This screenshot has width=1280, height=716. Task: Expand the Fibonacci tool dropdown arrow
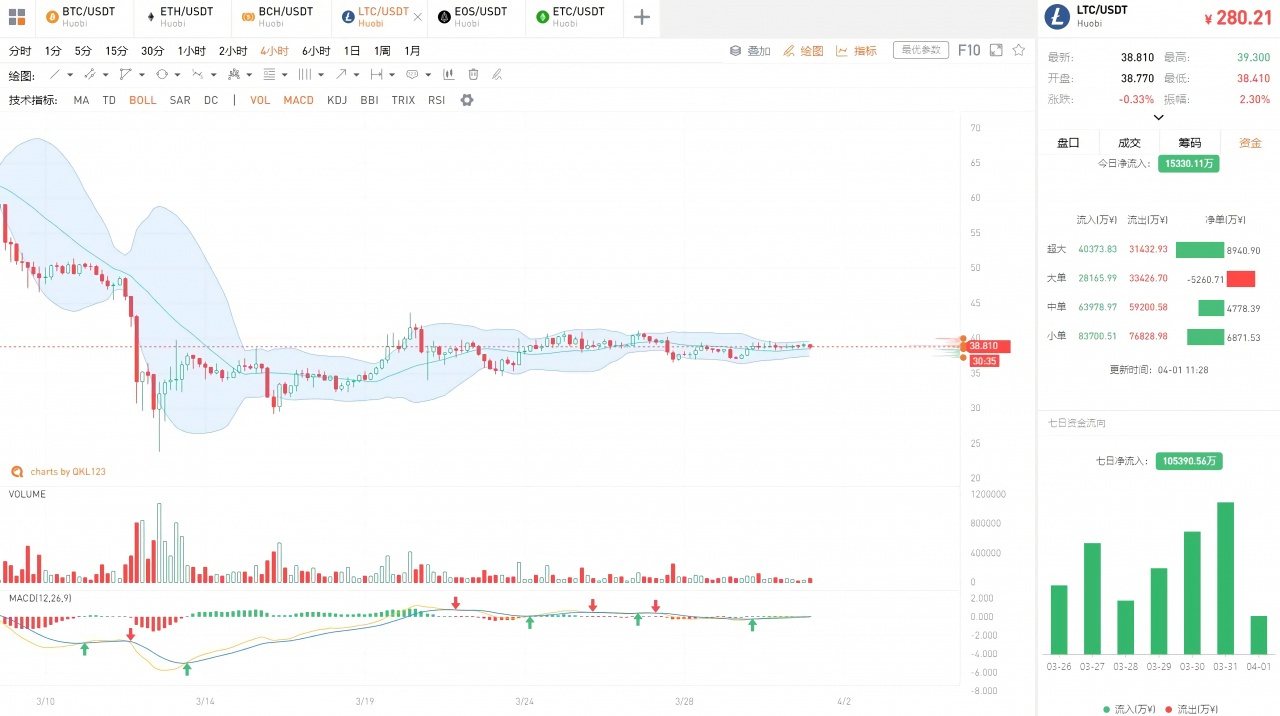tap(285, 75)
